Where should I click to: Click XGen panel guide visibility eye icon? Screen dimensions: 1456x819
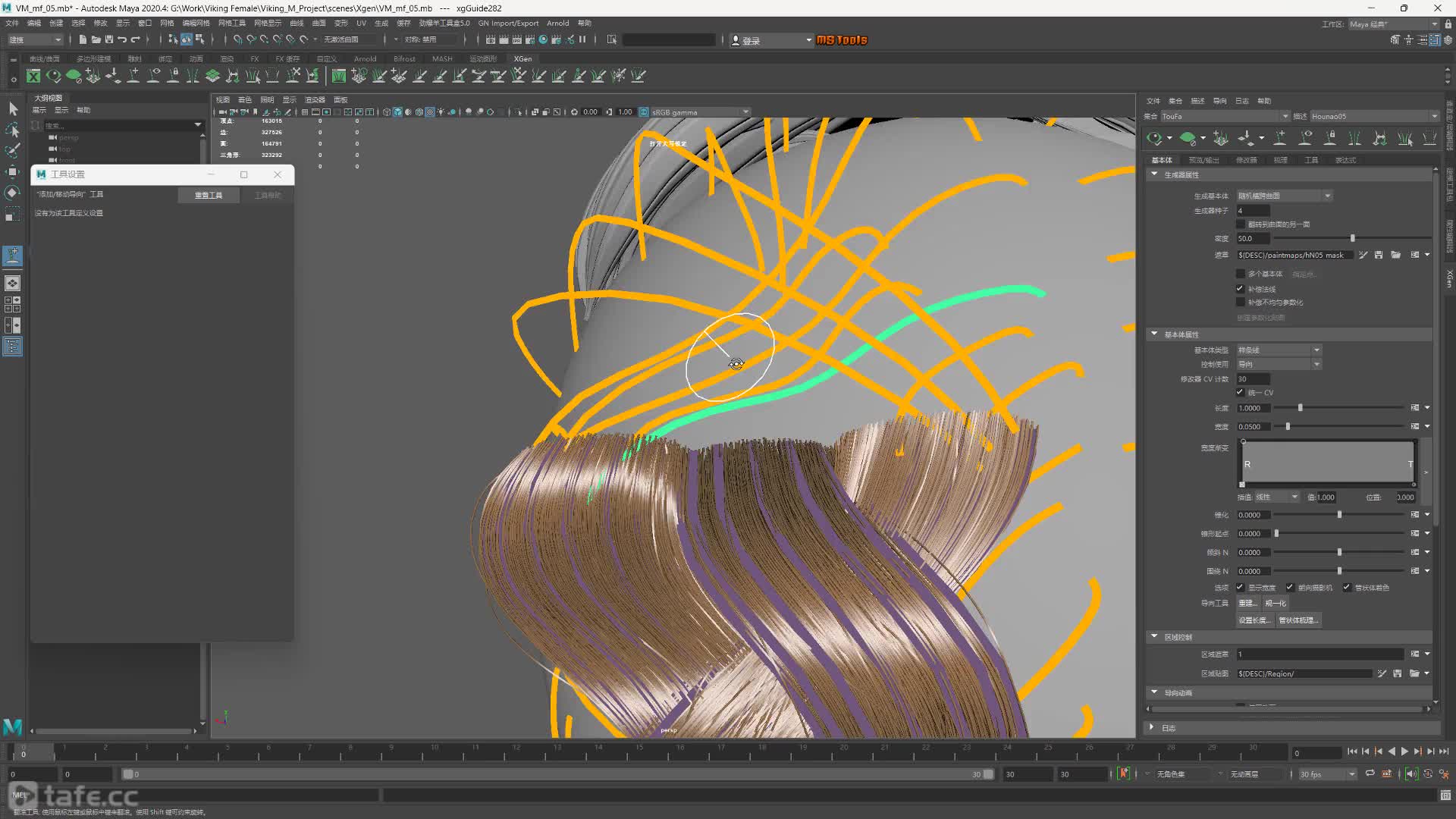(x=1305, y=138)
